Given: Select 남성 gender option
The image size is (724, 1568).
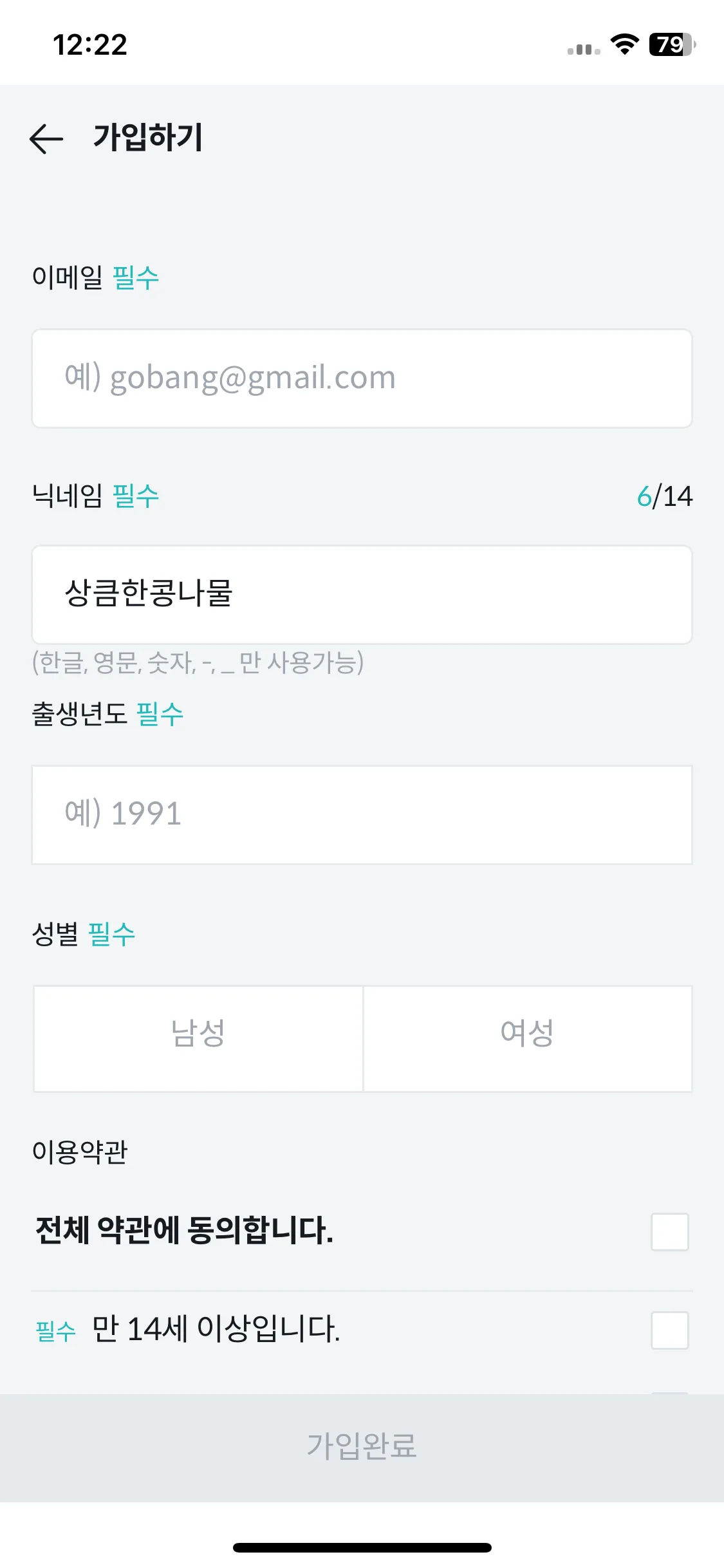Looking at the screenshot, I should pyautogui.click(x=198, y=1038).
